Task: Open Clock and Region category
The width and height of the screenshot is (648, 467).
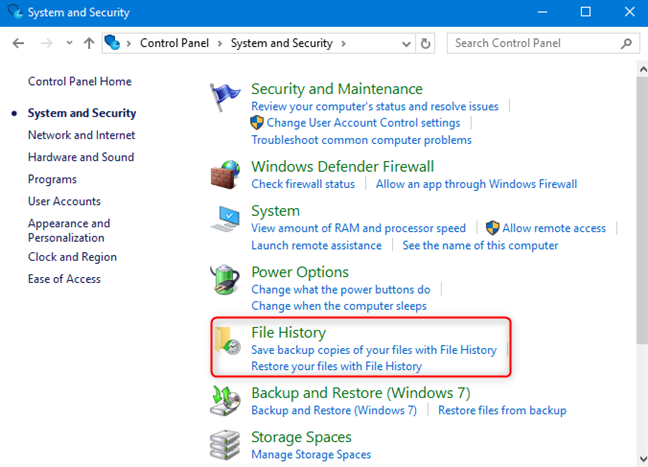Action: point(72,257)
